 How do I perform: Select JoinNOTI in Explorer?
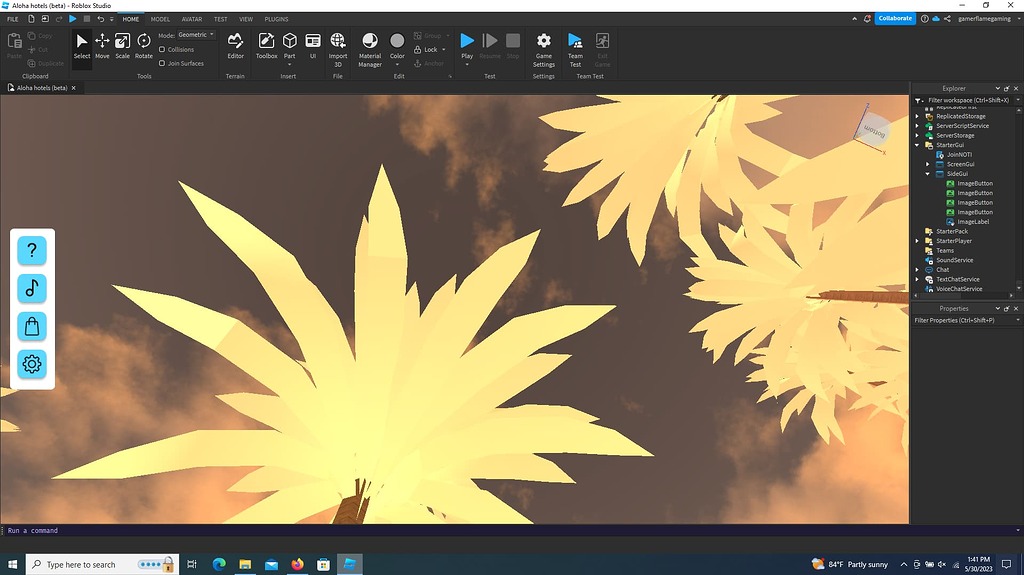[x=959, y=155]
